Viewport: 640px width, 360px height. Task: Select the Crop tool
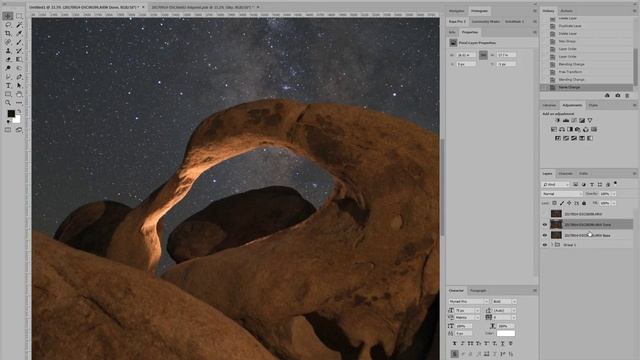point(8,33)
